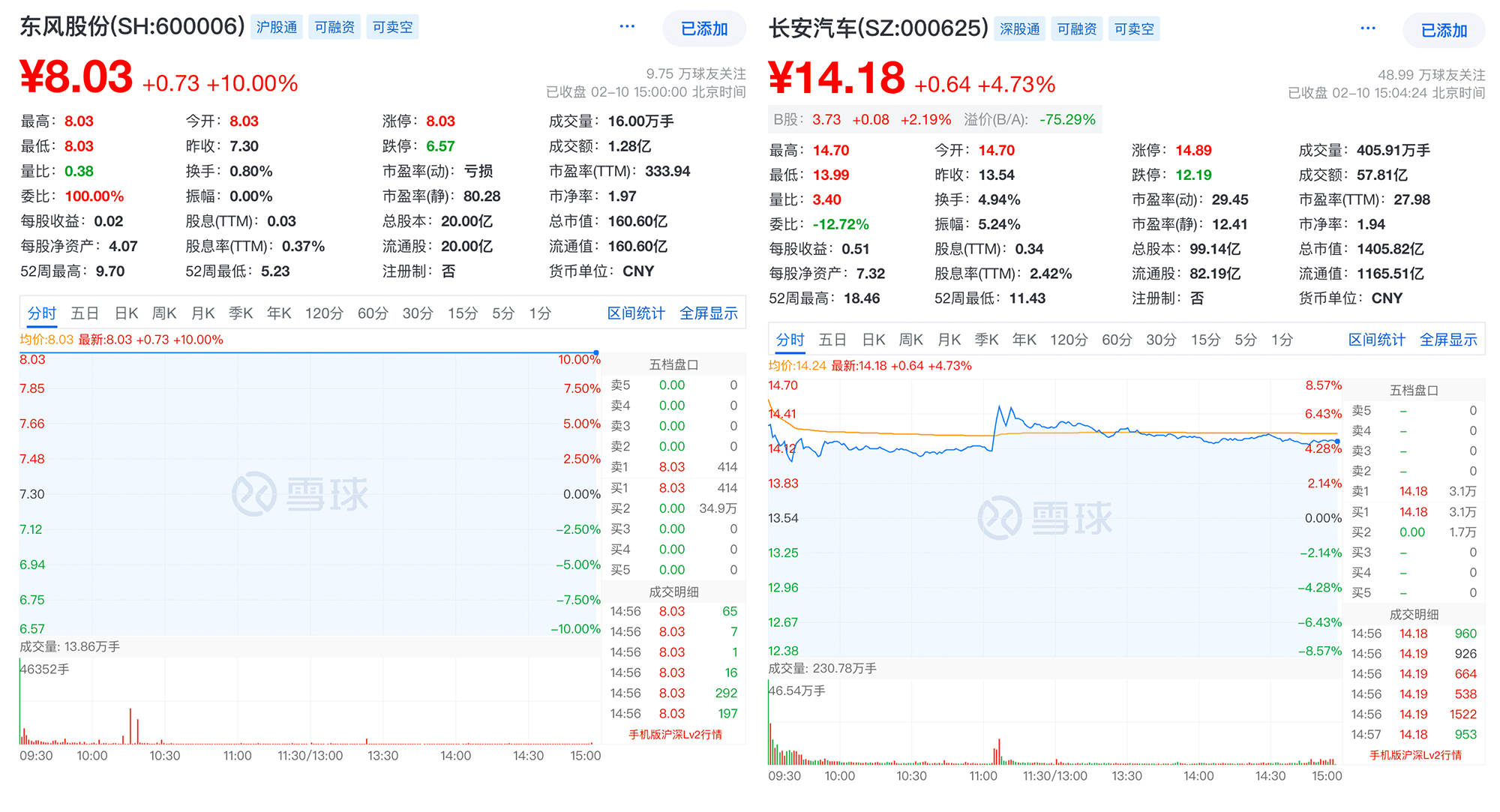
Task: Click 成交明细 header in 长安汽车 panel
Action: pos(1414,614)
